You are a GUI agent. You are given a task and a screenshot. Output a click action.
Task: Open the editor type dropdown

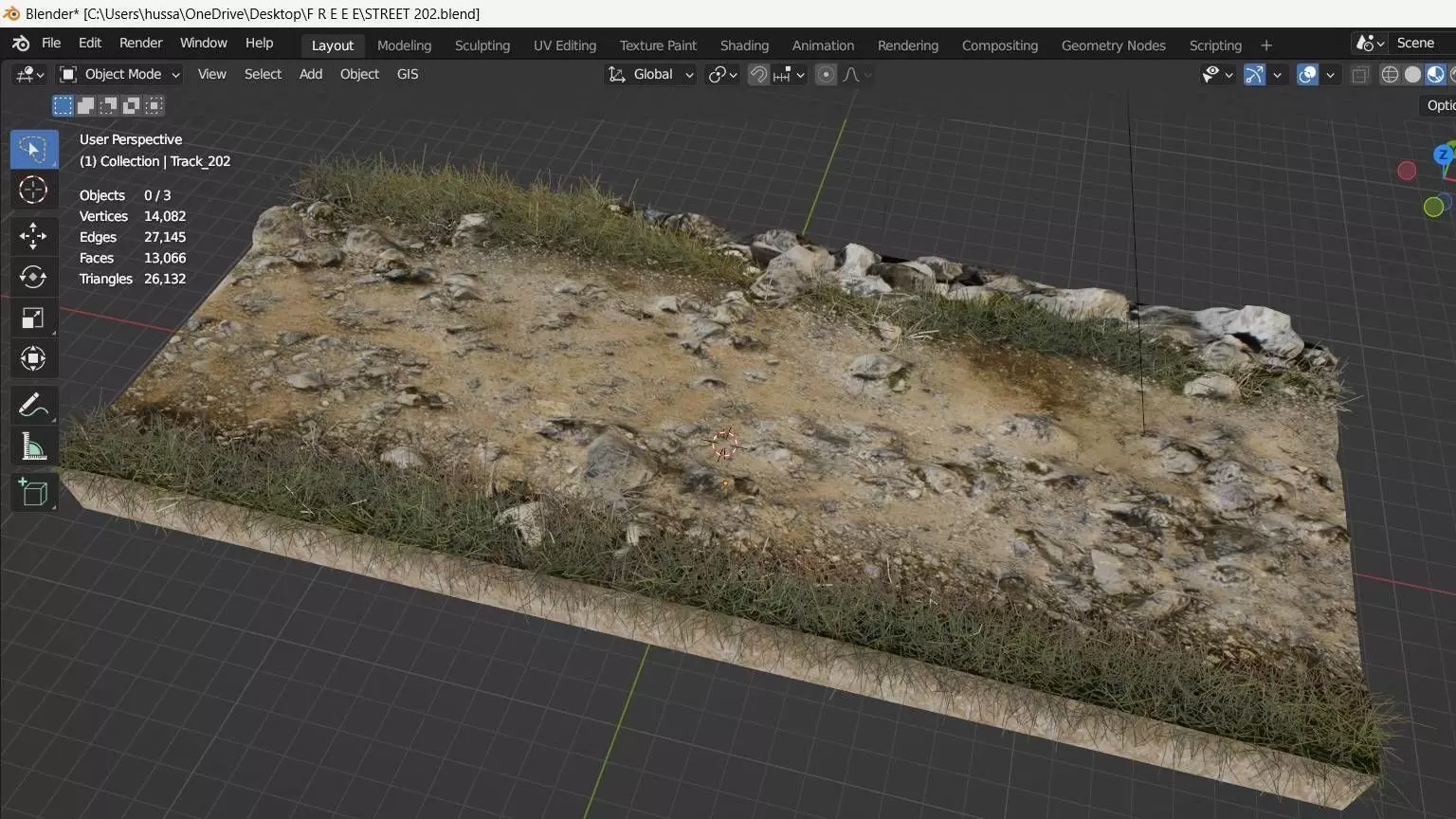(x=29, y=75)
